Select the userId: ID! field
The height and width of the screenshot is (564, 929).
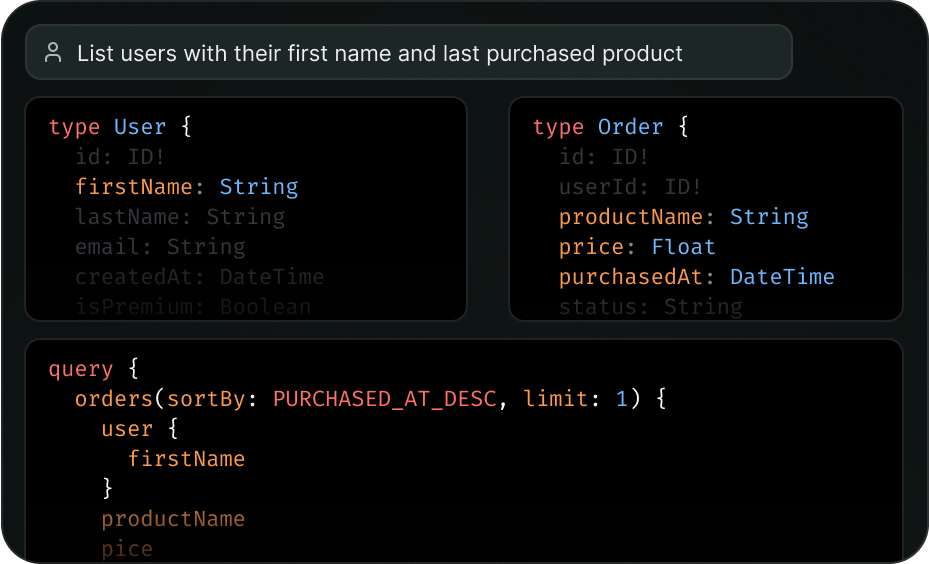(x=630, y=187)
